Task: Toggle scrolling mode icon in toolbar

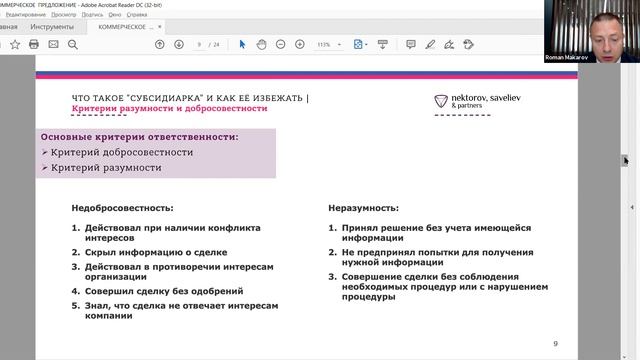Action: (382, 44)
